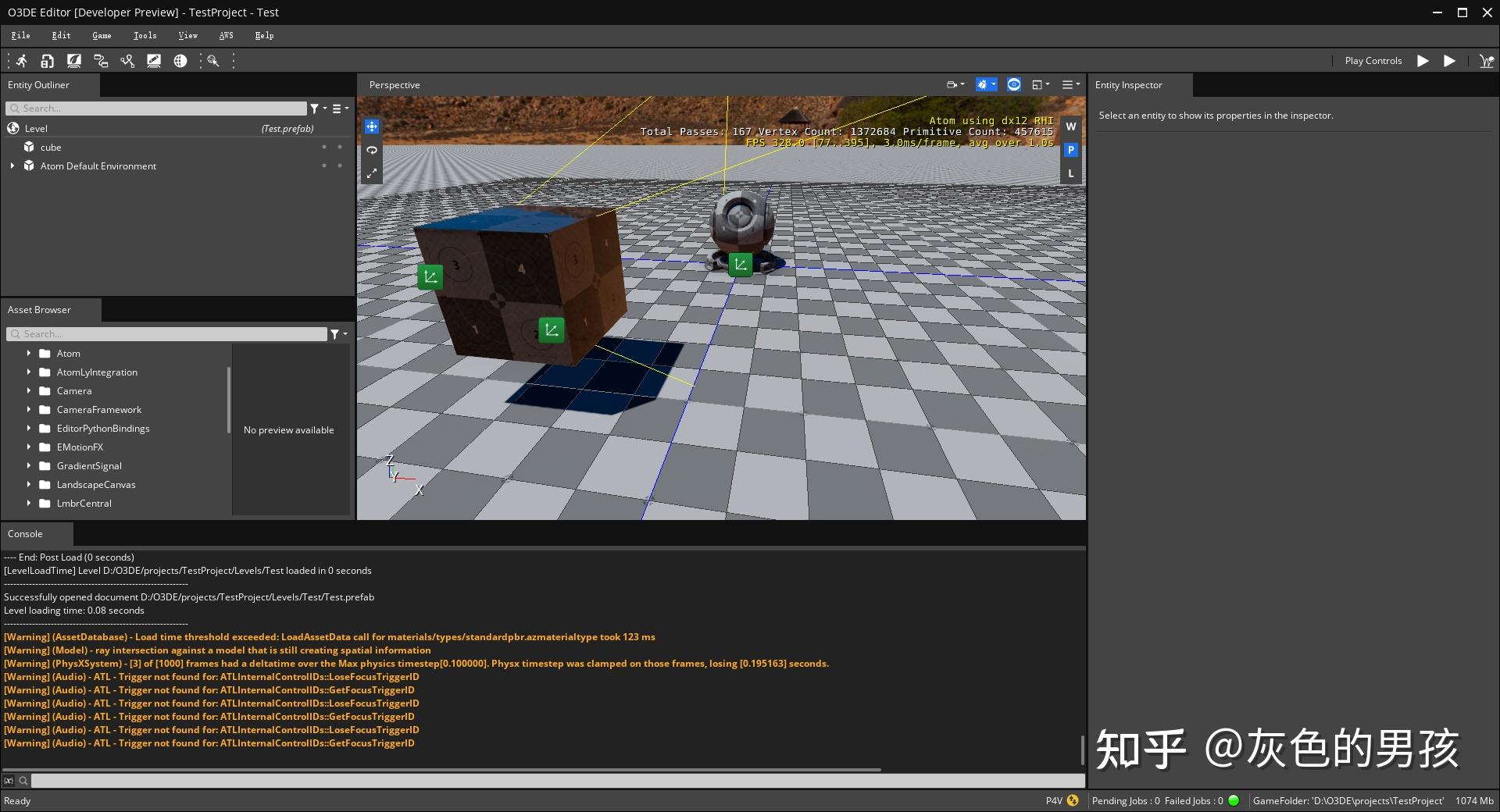Open viewport camera options dropdown

point(955,84)
